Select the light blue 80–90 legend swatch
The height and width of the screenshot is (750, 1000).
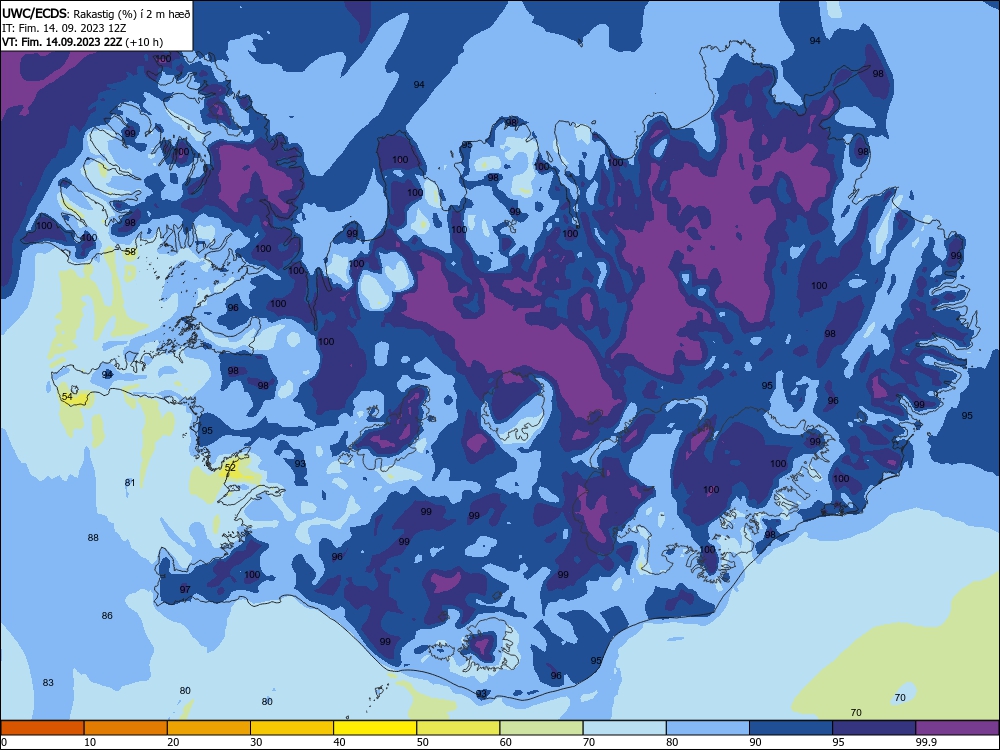tap(708, 728)
